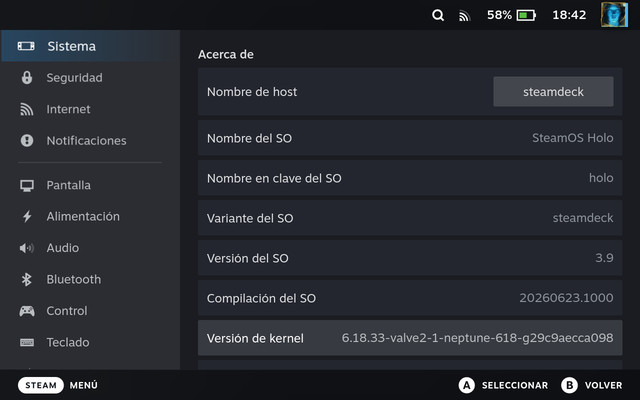This screenshot has height=400, width=640.
Task: Select the Teclado settings label
Action: [68, 342]
